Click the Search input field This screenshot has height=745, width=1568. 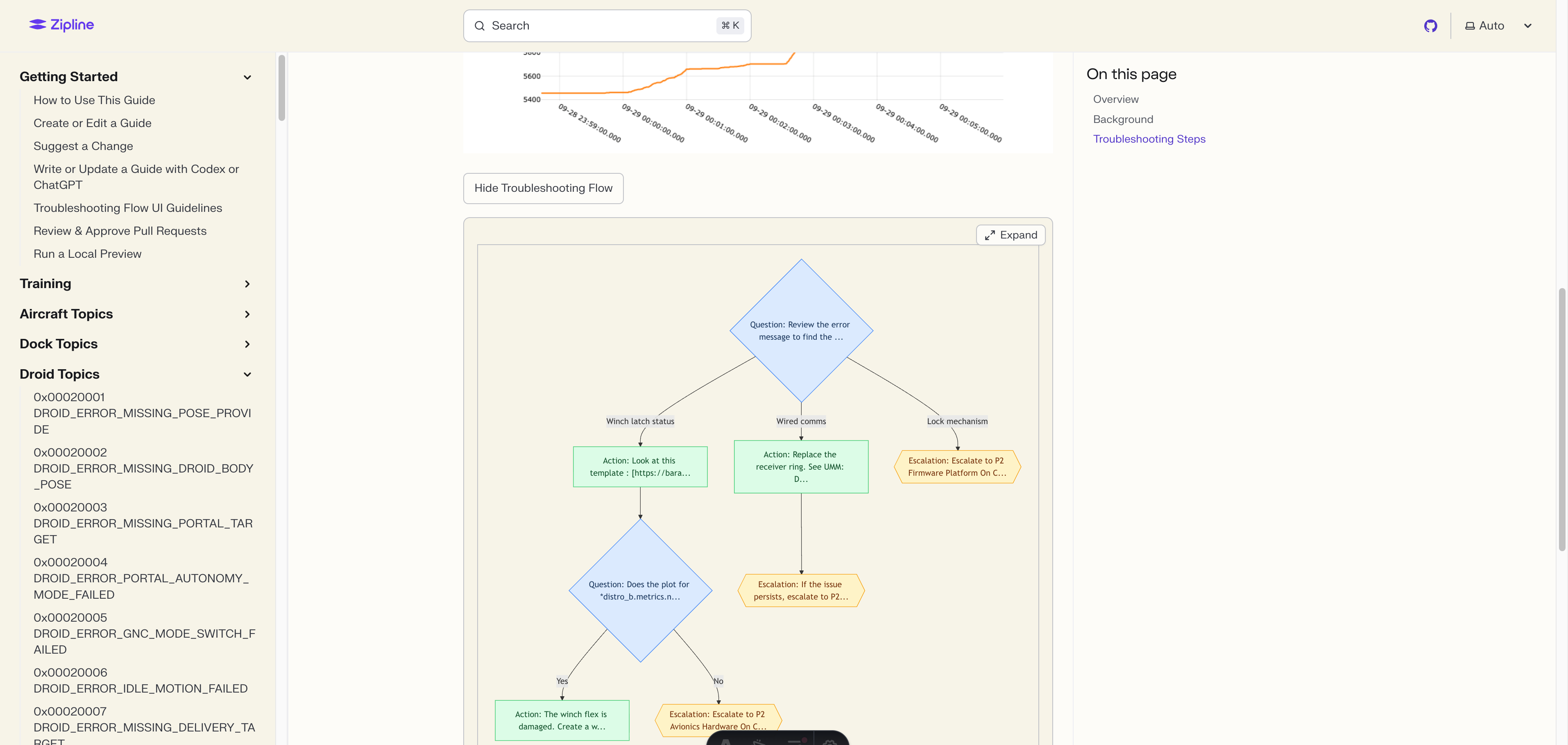[x=607, y=25]
